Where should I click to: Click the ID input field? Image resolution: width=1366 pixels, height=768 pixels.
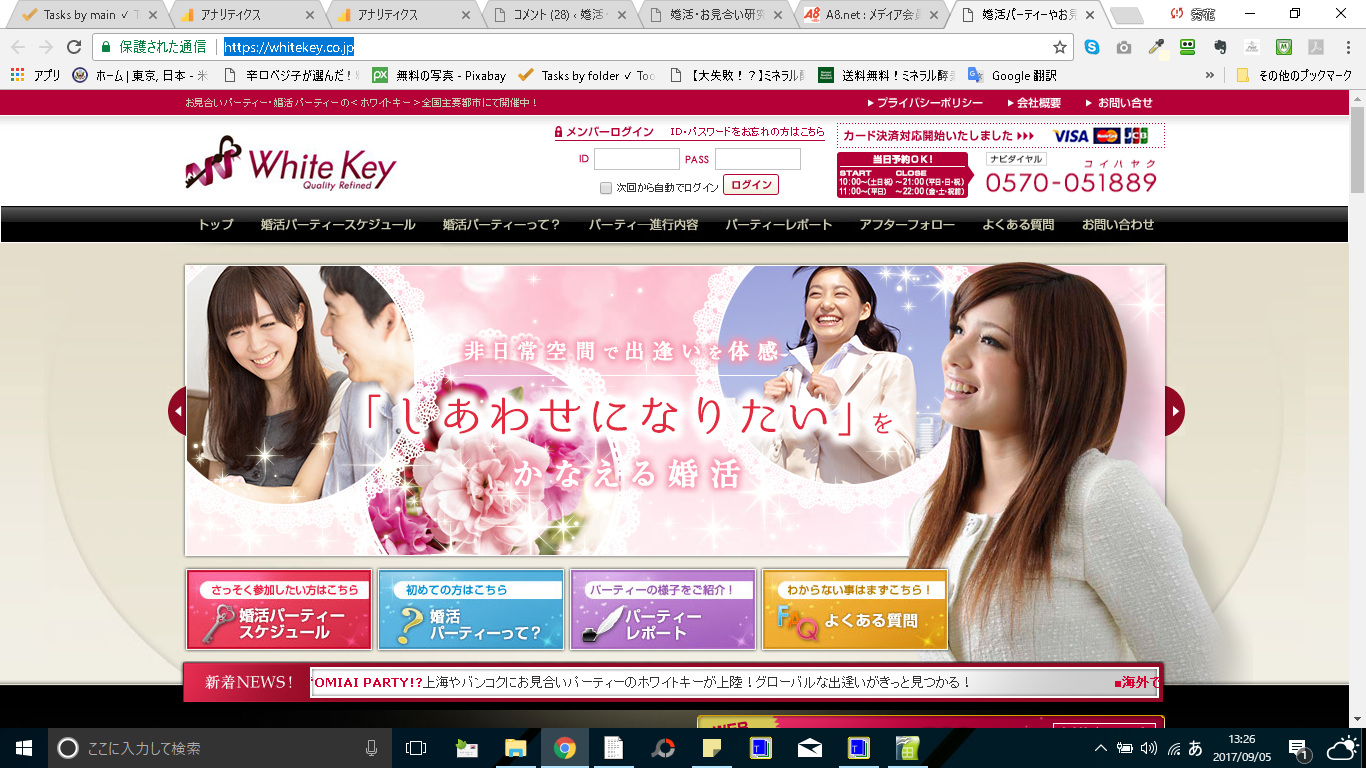point(636,159)
